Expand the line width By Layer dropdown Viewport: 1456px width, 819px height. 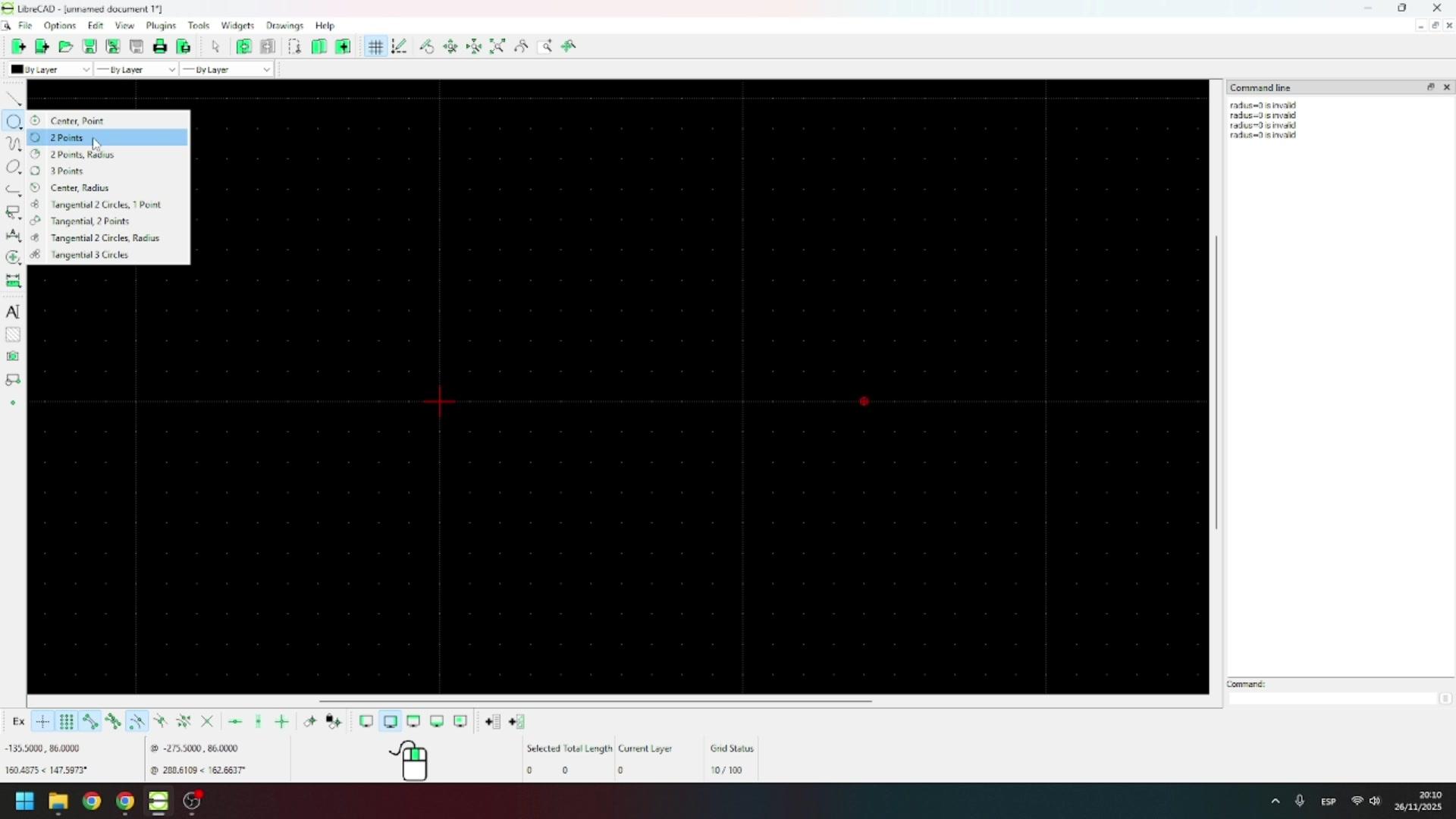point(136,70)
